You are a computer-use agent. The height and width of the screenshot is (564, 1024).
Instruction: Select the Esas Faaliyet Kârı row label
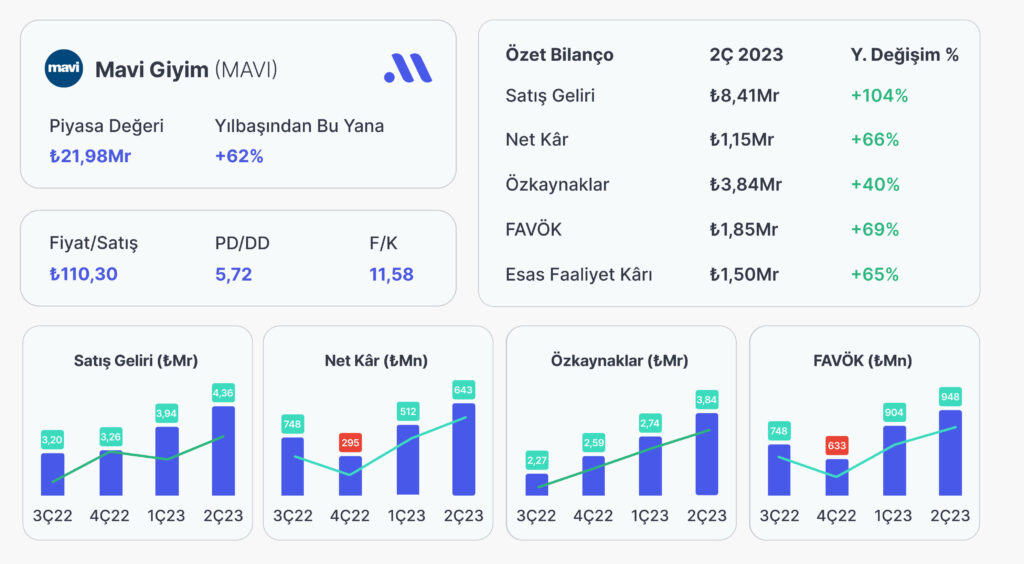579,275
